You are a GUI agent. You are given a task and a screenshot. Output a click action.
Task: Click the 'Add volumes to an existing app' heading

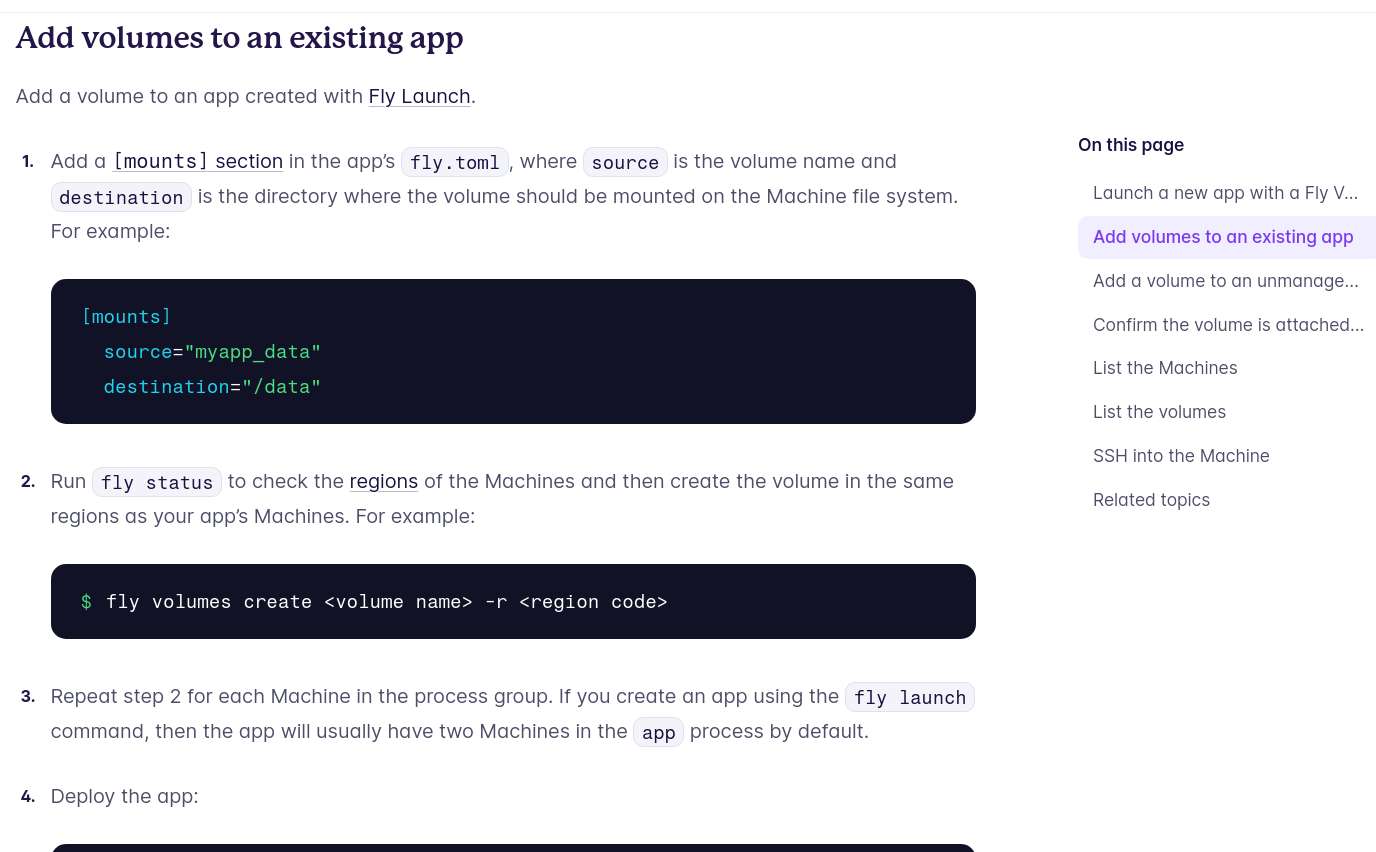(x=239, y=38)
